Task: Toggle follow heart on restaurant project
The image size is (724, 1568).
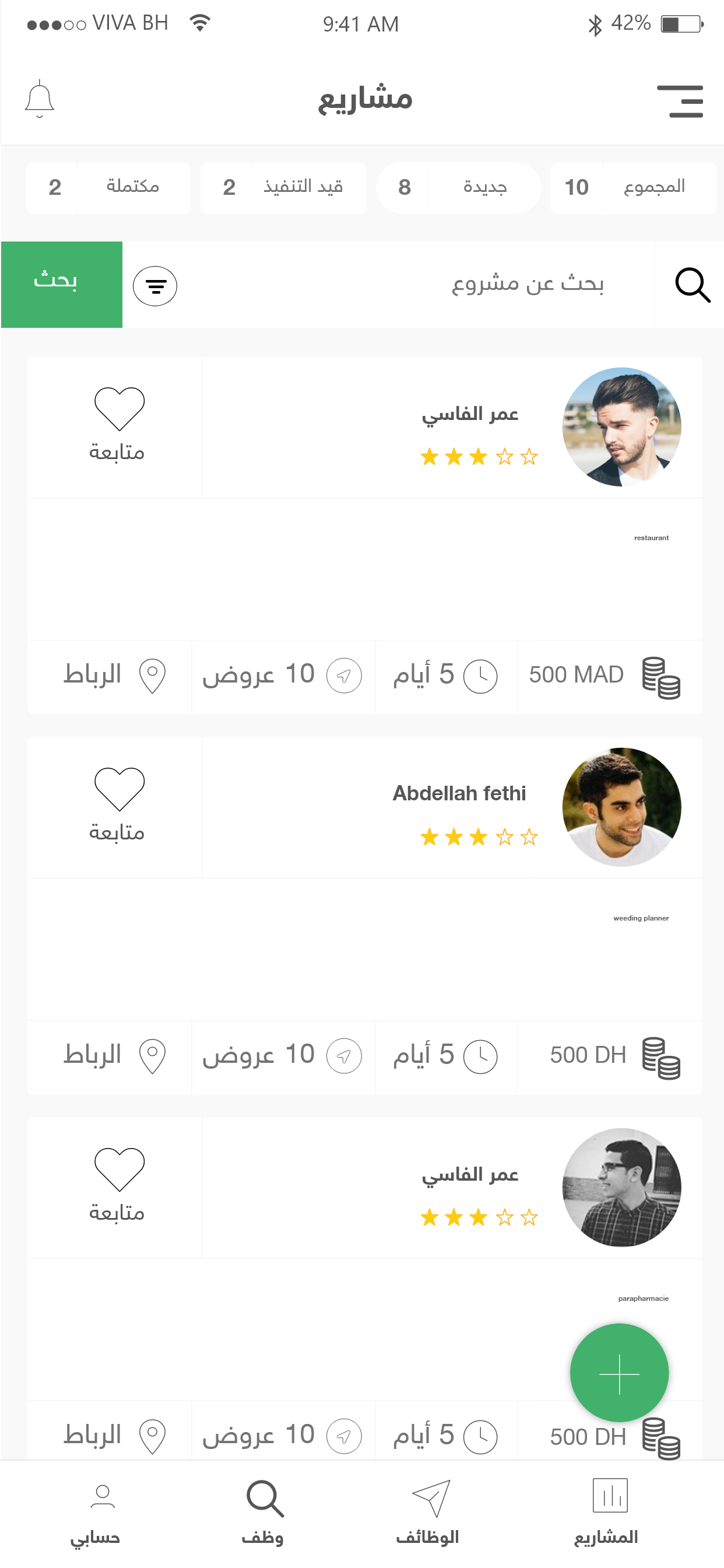Action: click(x=120, y=408)
